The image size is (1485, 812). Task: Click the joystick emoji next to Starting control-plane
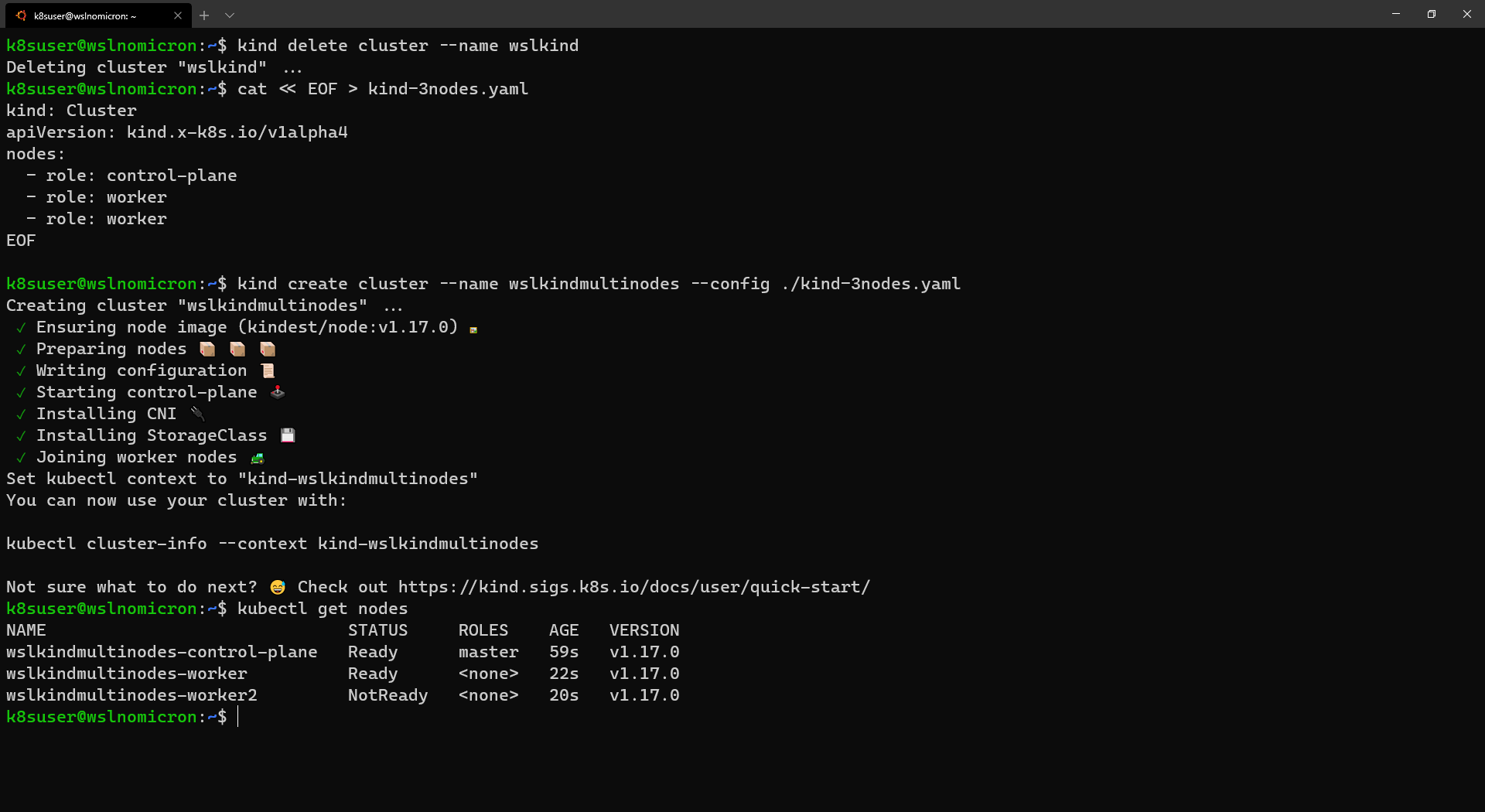[x=277, y=393]
